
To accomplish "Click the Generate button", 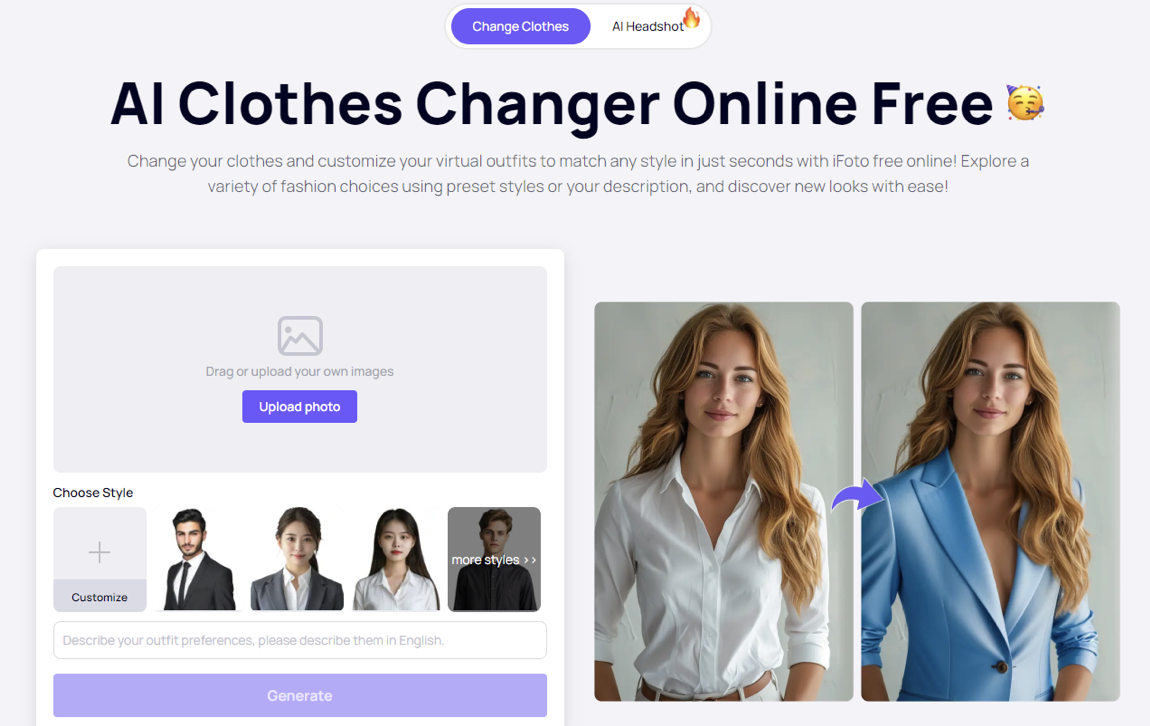I will click(300, 695).
